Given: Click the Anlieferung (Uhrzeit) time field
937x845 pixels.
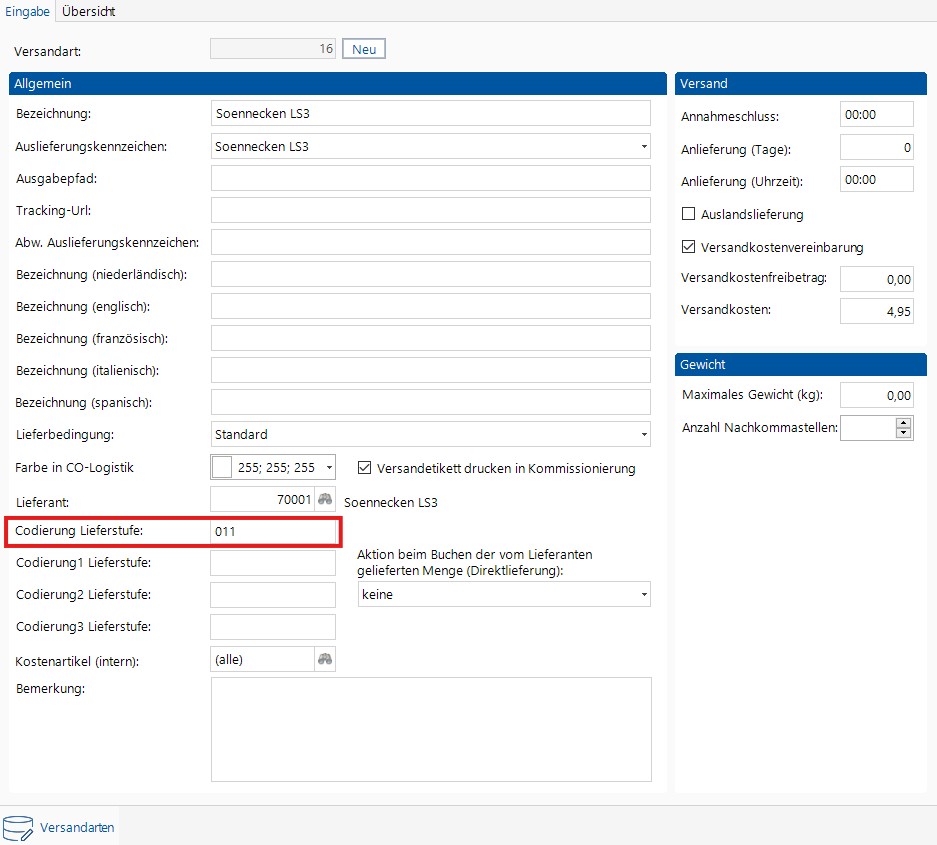Looking at the screenshot, I should coord(877,179).
